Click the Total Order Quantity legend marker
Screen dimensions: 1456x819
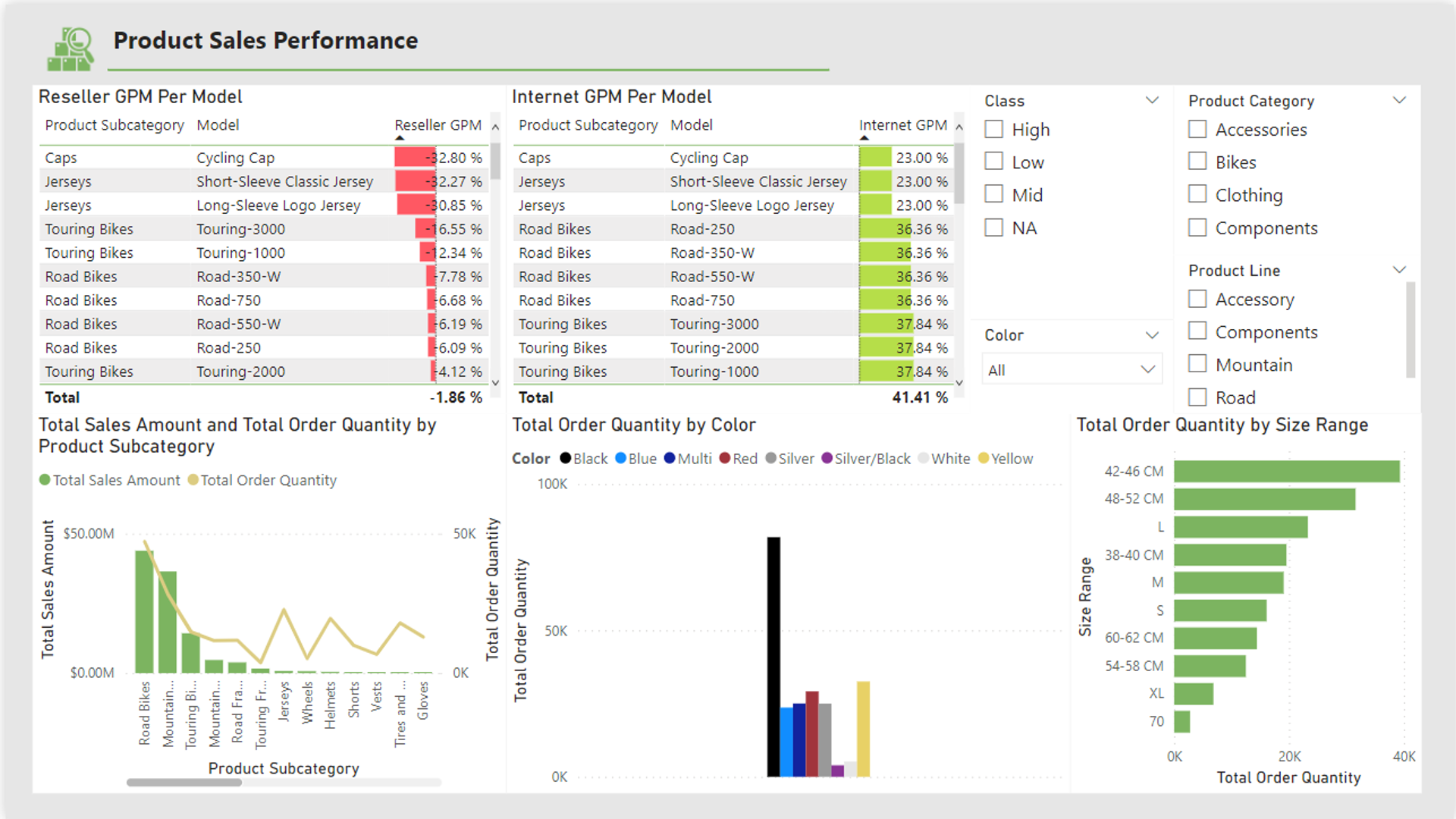[x=193, y=480]
